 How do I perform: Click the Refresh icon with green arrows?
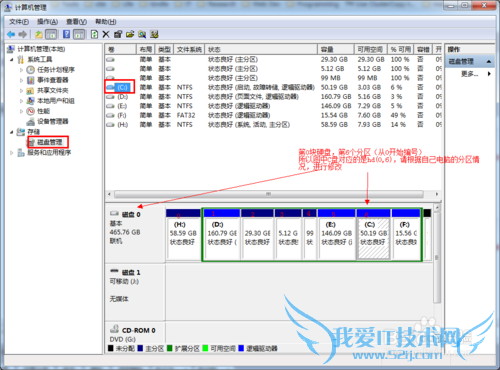[95, 34]
